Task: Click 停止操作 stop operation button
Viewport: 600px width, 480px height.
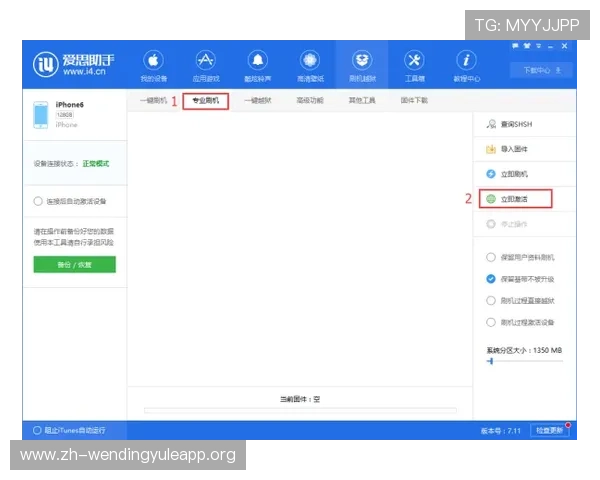Action: pyautogui.click(x=524, y=224)
